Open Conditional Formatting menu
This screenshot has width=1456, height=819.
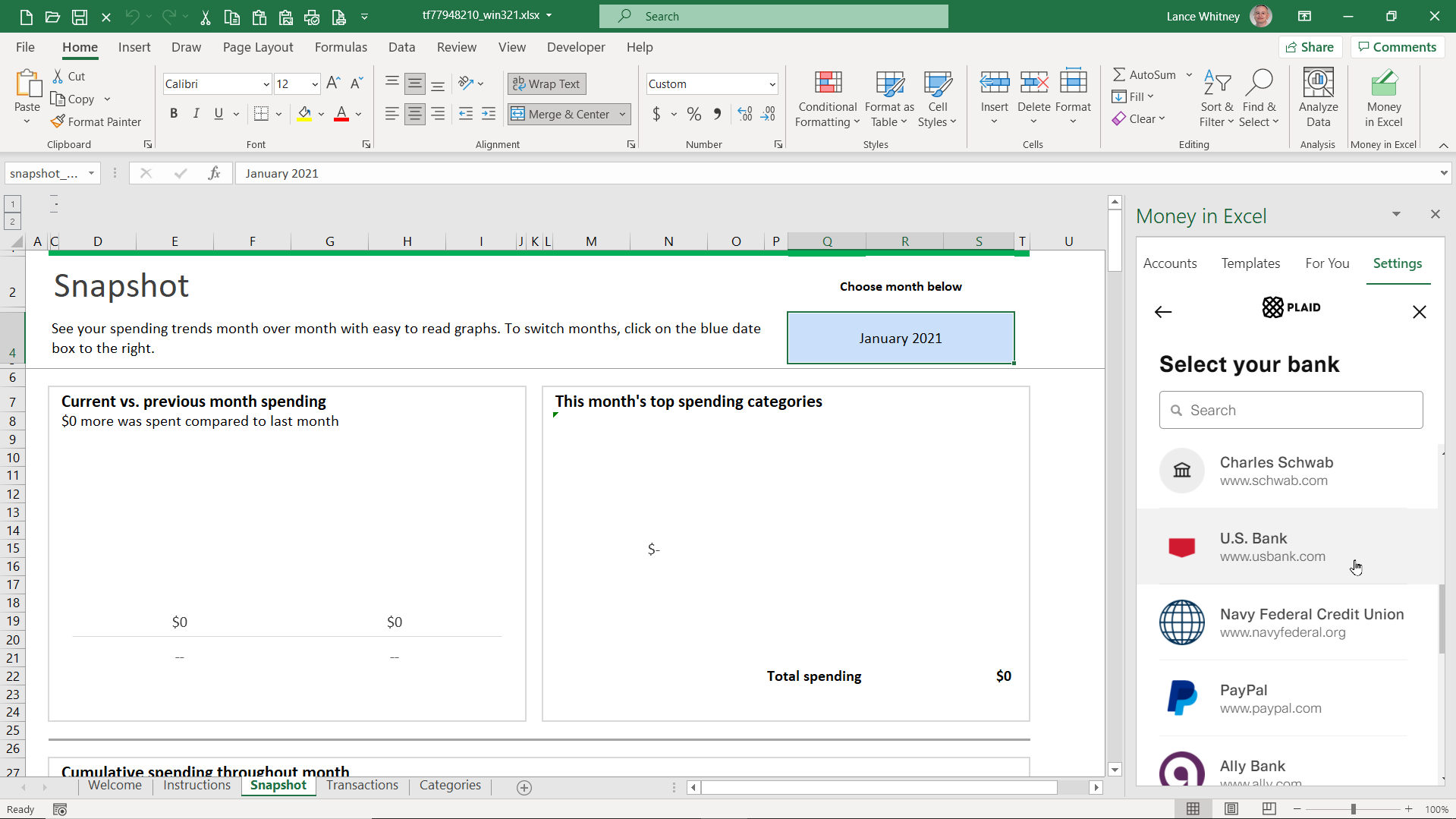[x=828, y=99]
